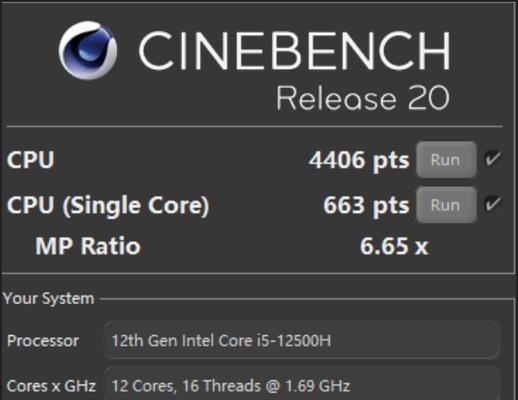Click the Release 20 version label

(x=363, y=98)
